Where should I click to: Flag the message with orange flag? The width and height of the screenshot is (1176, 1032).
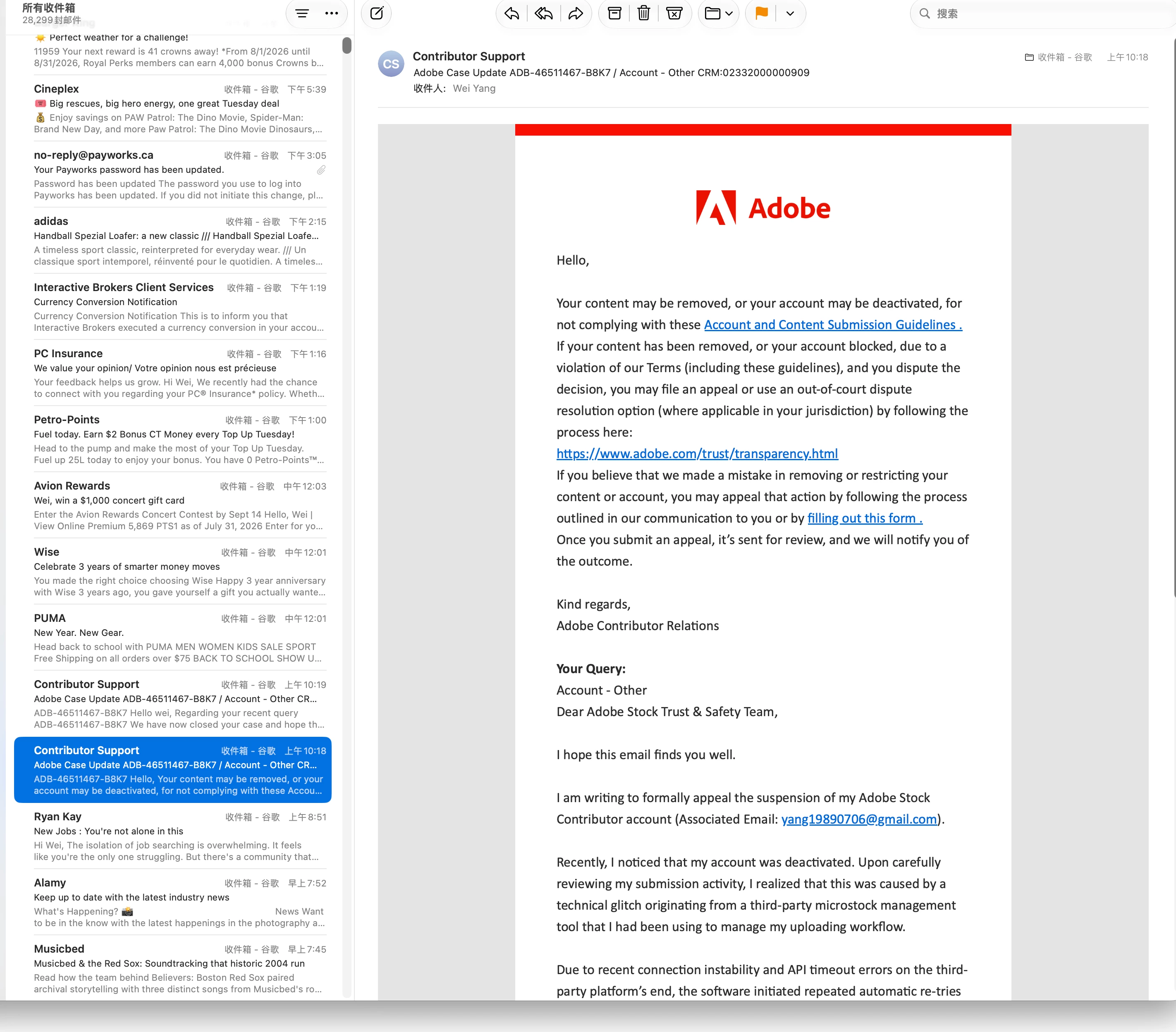[x=762, y=13]
